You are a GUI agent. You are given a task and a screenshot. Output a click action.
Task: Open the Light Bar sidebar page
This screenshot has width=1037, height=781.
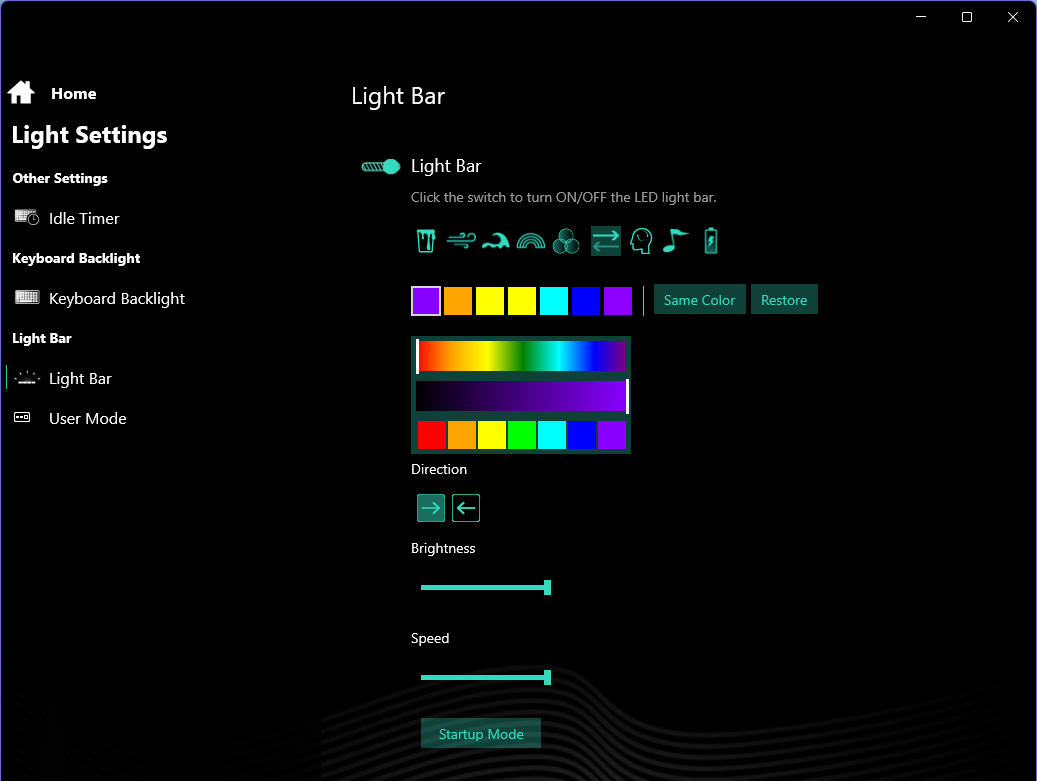(x=80, y=378)
